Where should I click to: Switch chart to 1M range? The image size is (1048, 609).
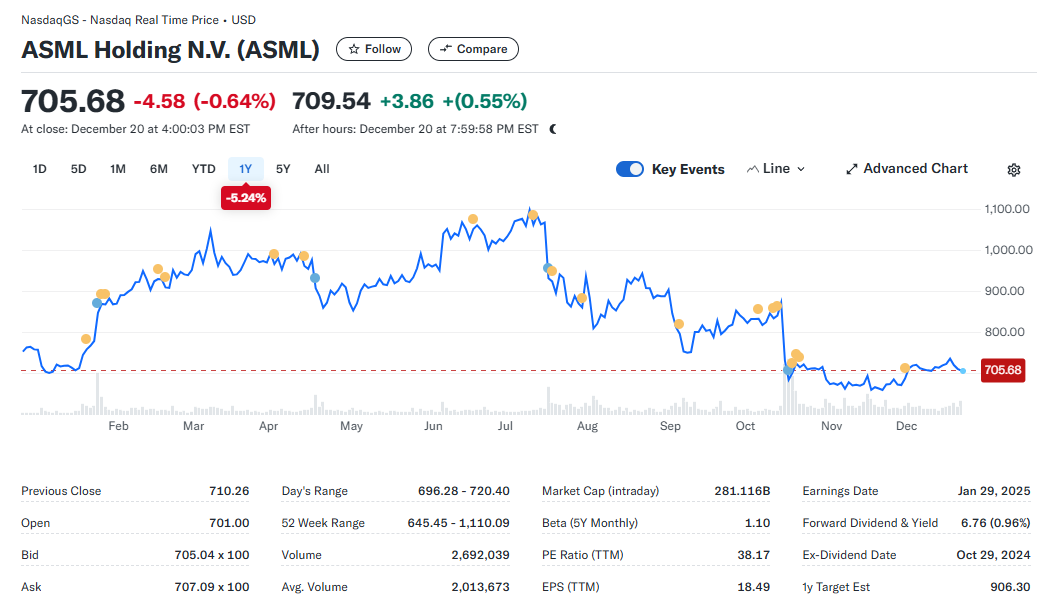(118, 169)
